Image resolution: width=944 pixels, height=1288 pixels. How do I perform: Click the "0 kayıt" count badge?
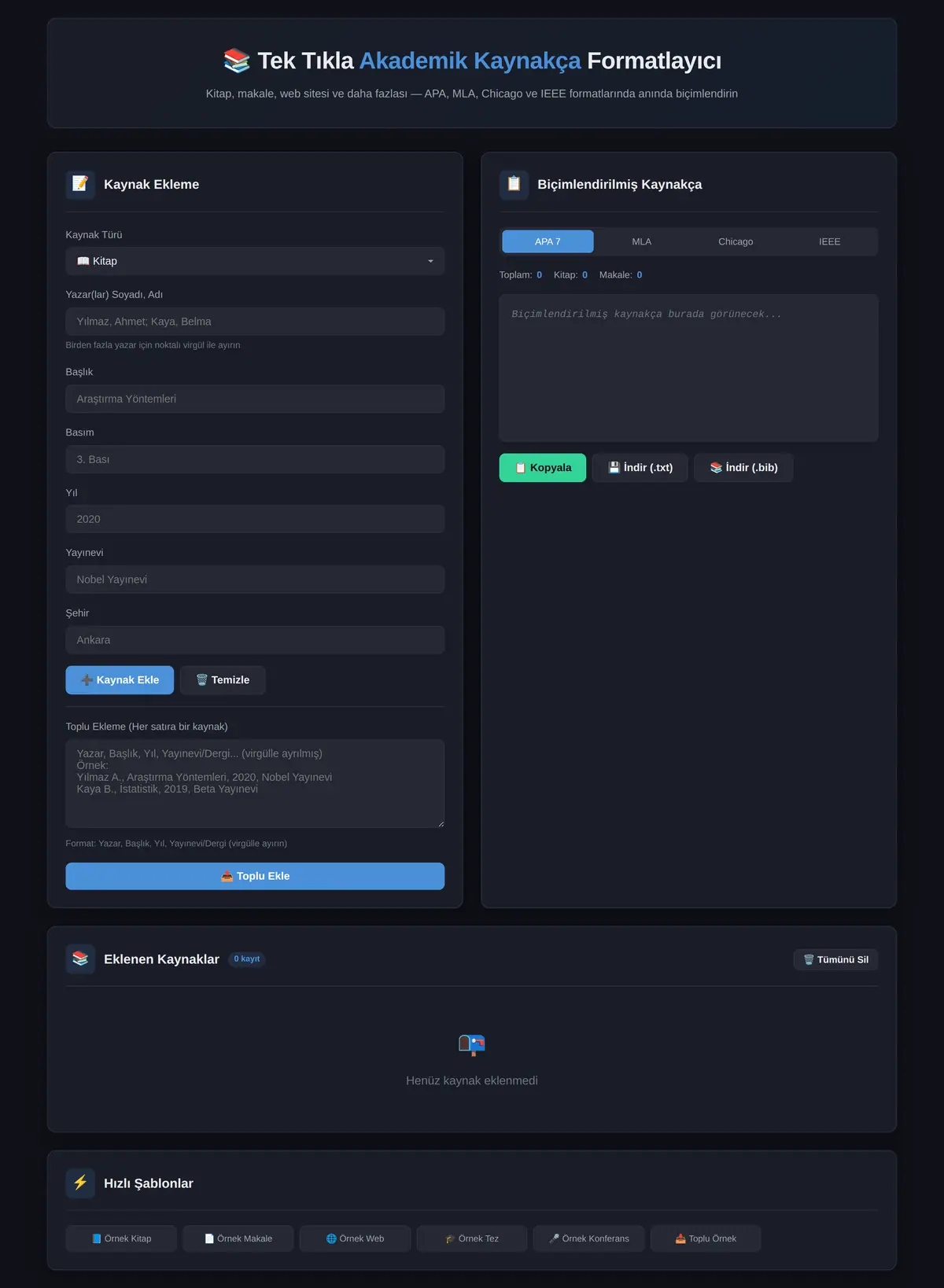click(247, 959)
